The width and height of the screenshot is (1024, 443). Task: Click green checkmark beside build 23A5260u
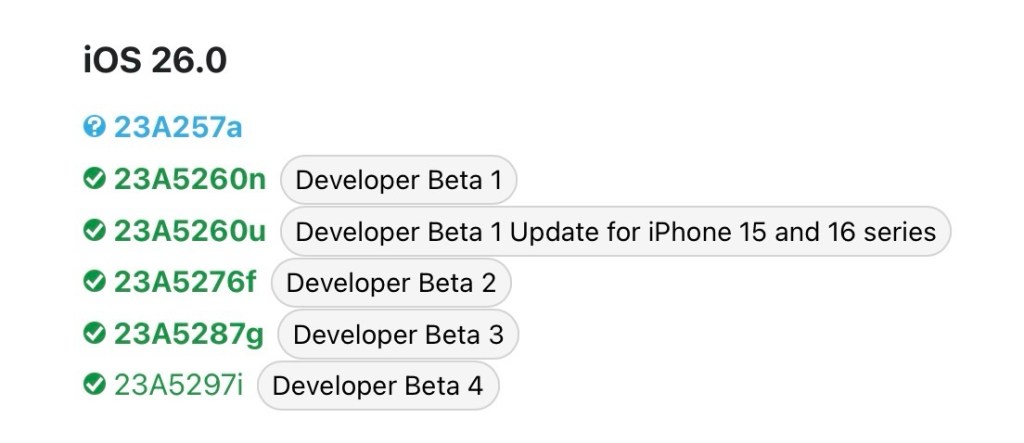click(95, 232)
